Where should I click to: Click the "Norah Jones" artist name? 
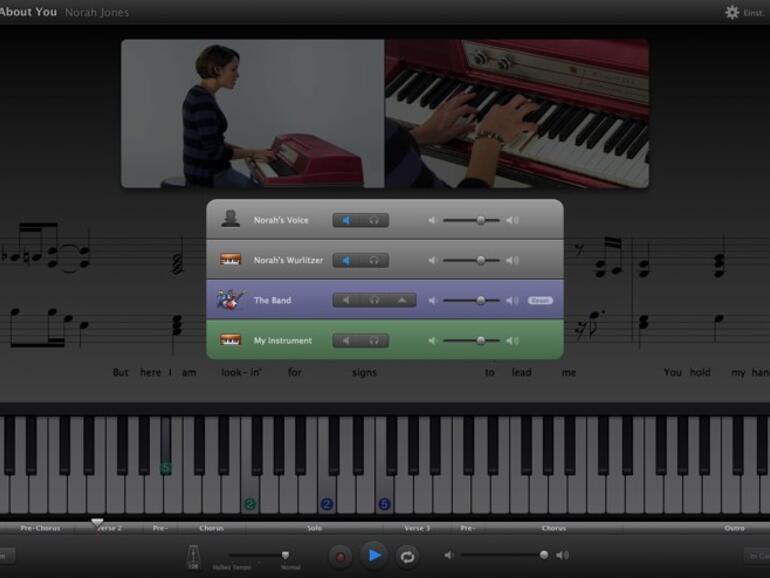click(x=97, y=12)
